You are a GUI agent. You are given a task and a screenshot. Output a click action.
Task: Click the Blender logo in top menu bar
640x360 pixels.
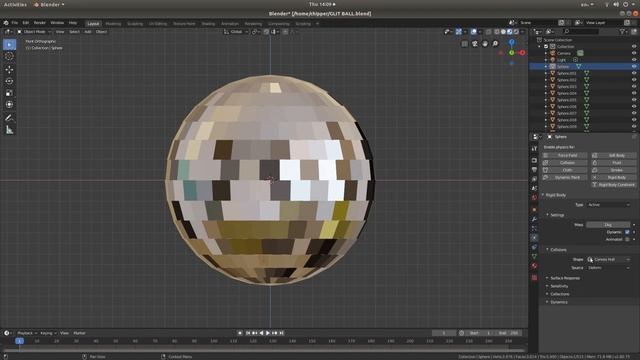pos(6,23)
